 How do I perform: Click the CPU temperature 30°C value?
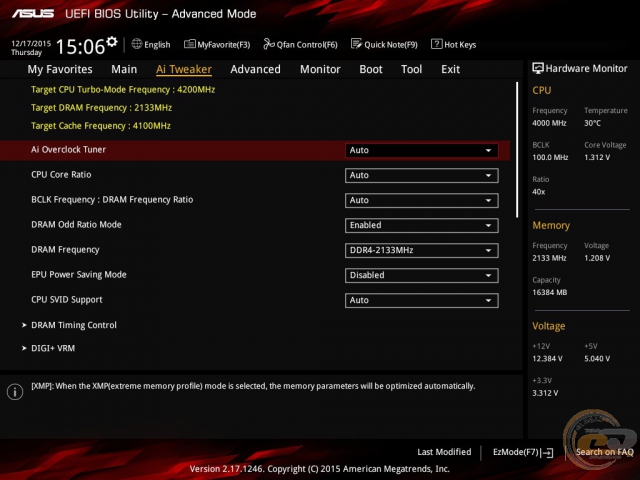[592, 123]
